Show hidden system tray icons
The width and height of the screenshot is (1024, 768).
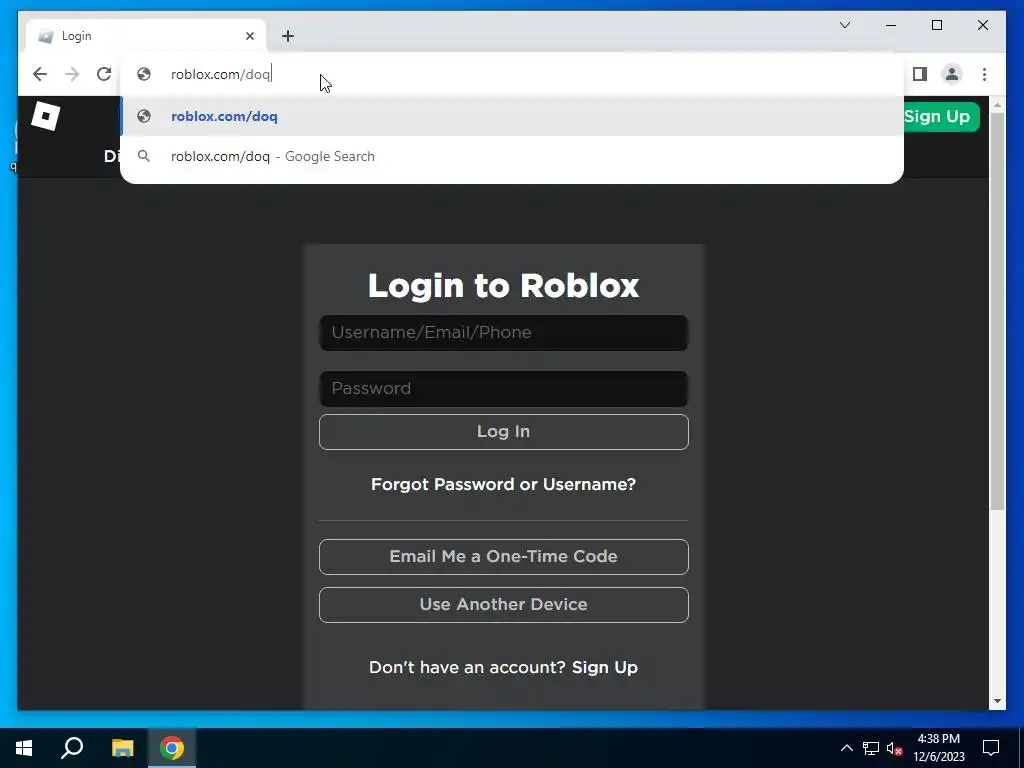[x=846, y=748]
